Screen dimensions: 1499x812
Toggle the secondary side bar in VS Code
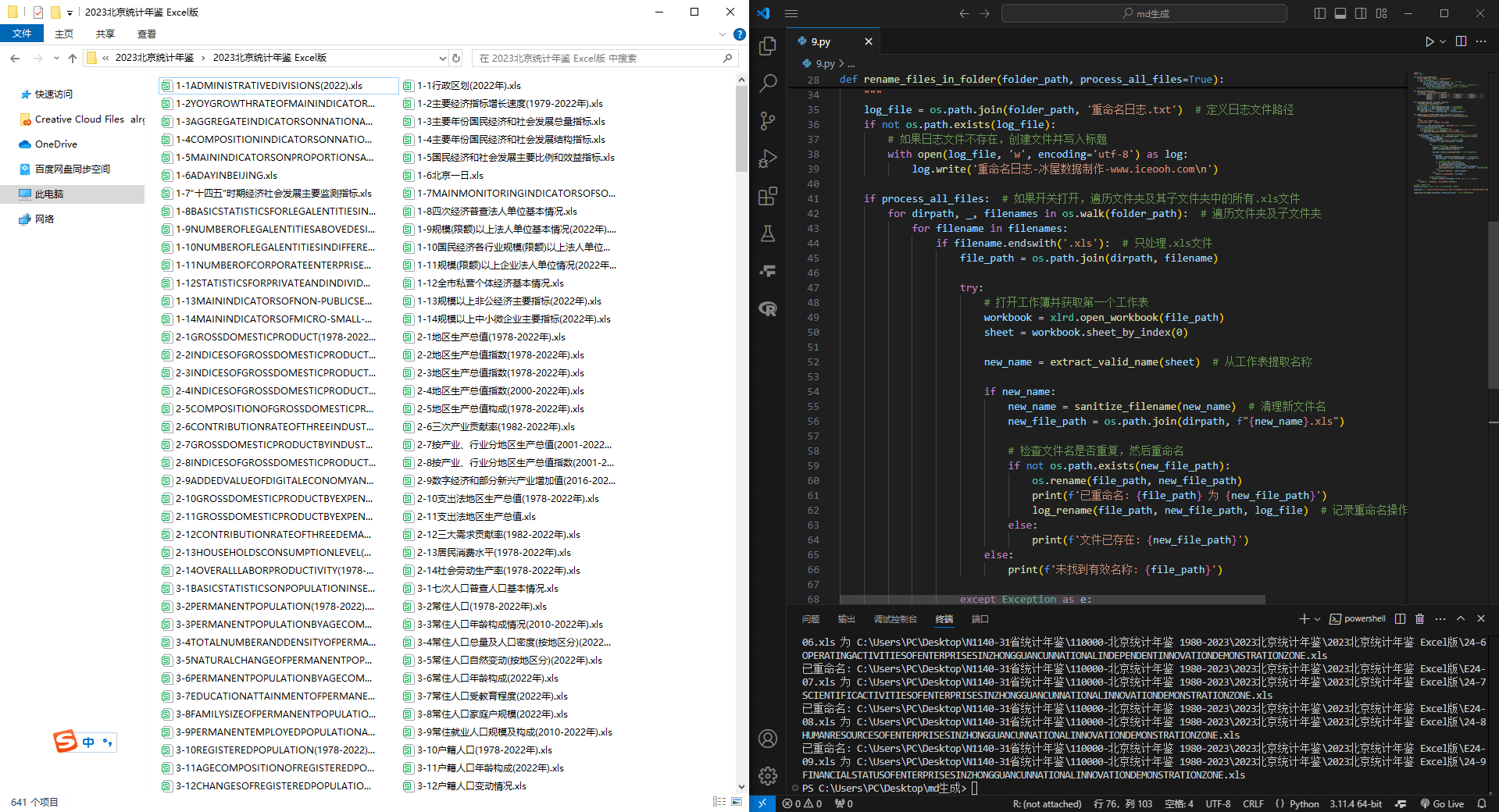click(x=1361, y=13)
